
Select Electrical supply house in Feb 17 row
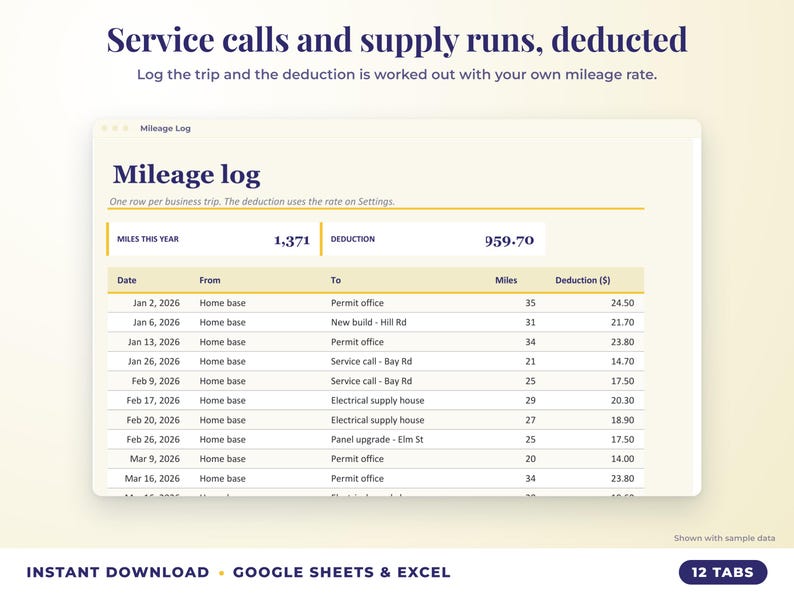pos(377,401)
